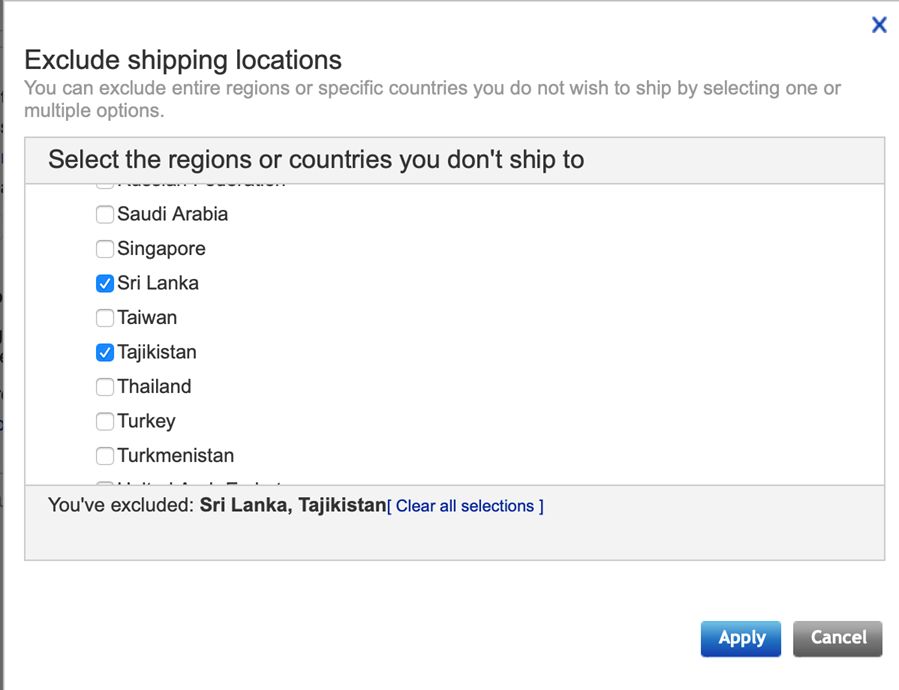Tick the cut-off United Arab Emirates checkbox

click(105, 484)
